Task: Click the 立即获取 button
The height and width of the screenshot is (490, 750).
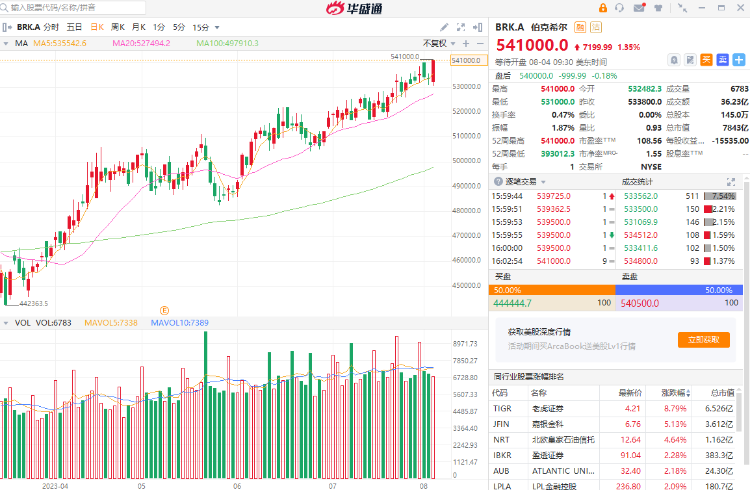Action: coord(704,340)
